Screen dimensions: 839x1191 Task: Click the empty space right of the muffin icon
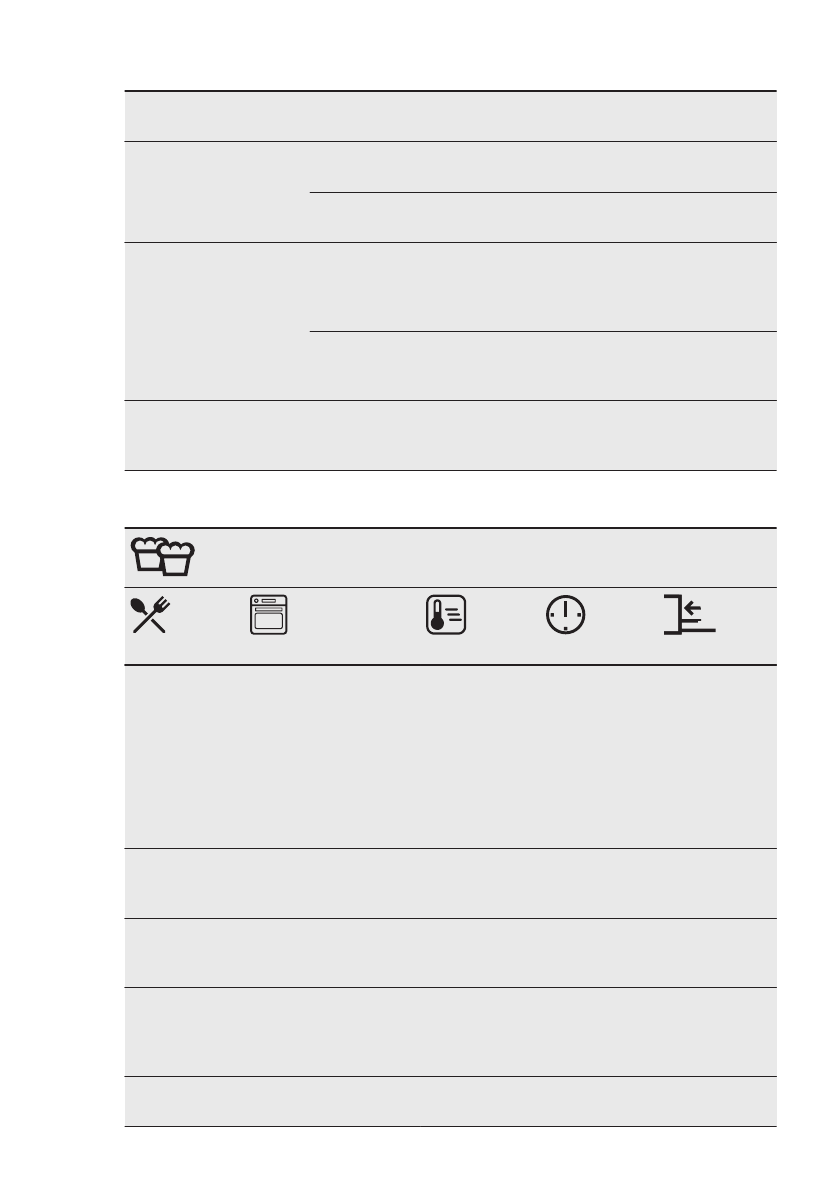click(x=486, y=558)
